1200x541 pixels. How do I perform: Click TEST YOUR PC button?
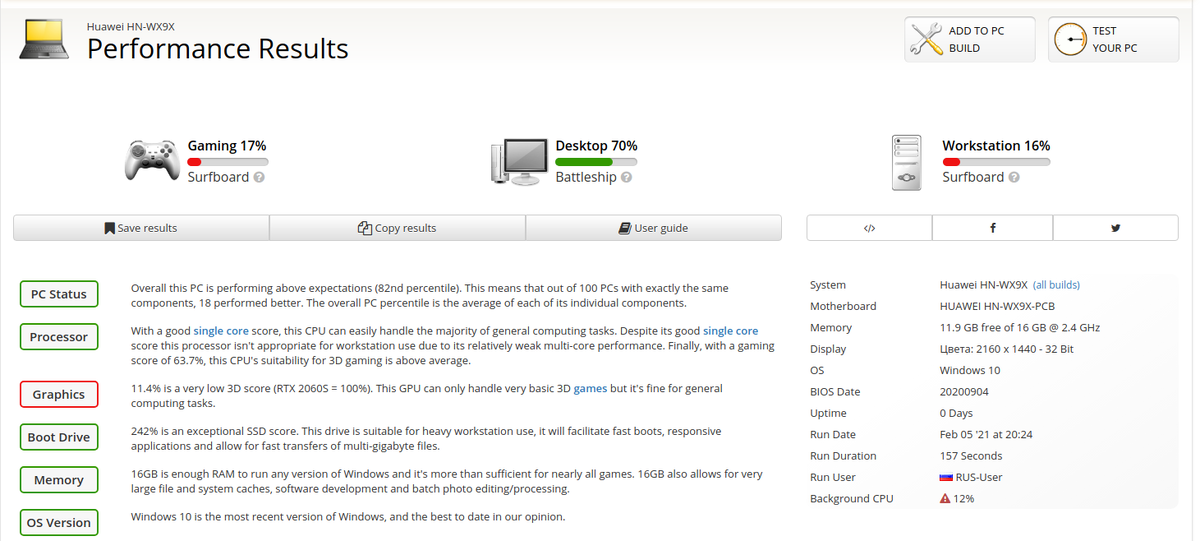click(1113, 40)
